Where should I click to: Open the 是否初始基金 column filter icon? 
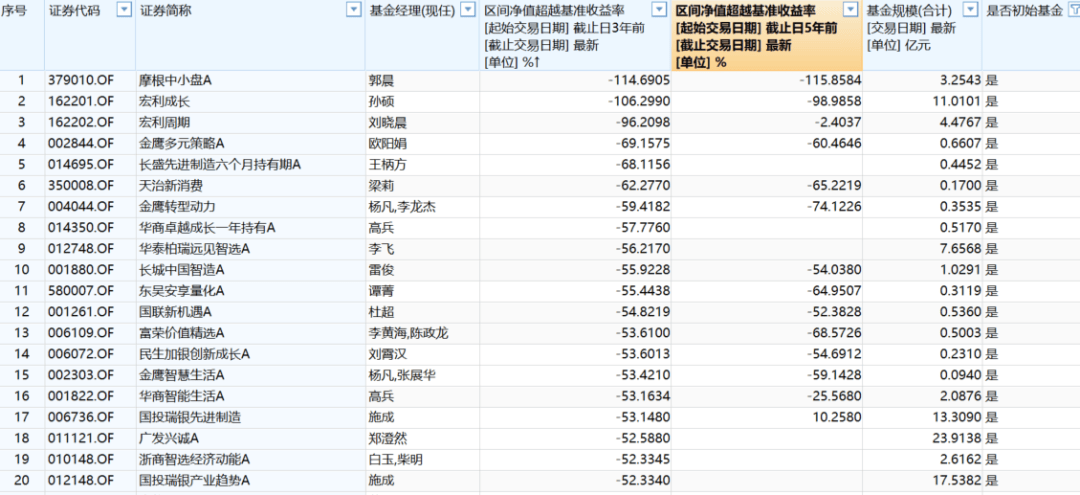1073,10
